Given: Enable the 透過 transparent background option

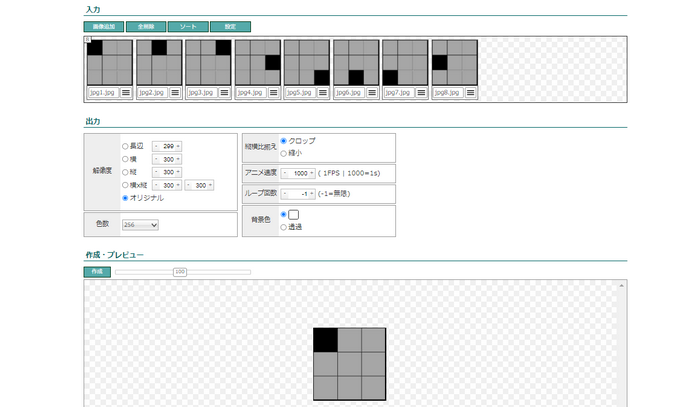Looking at the screenshot, I should pyautogui.click(x=284, y=227).
